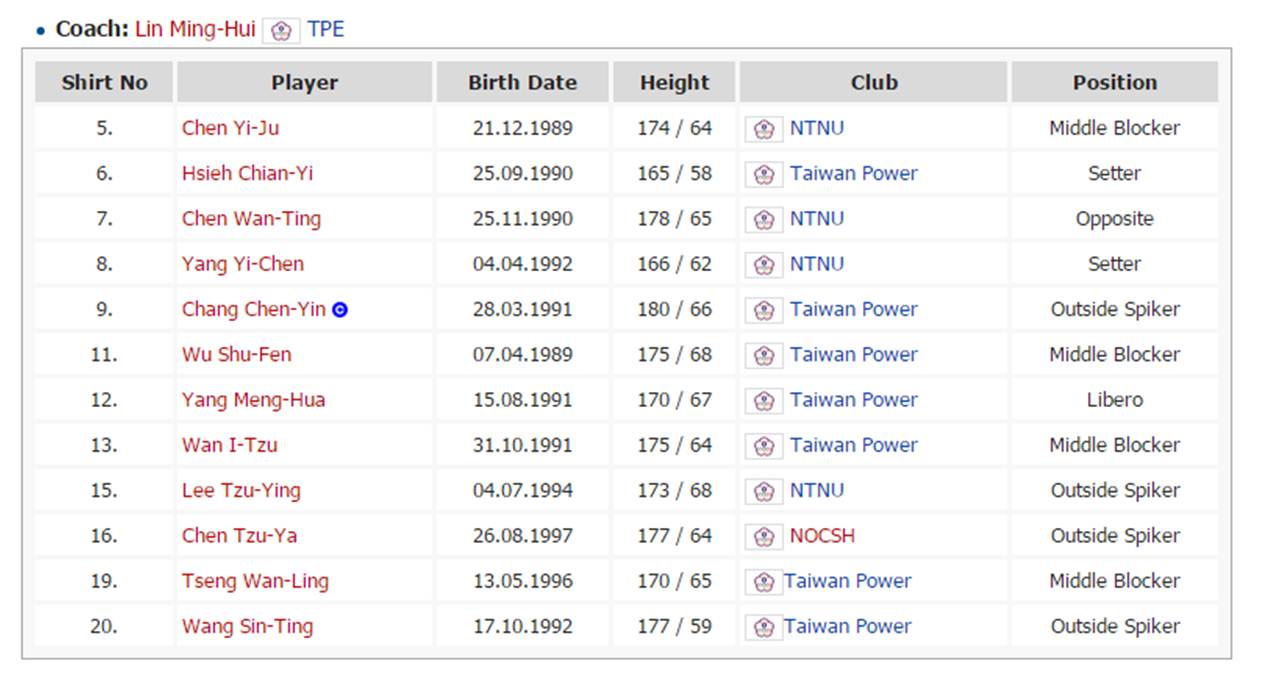Select the height value 177 / 59

675,626
